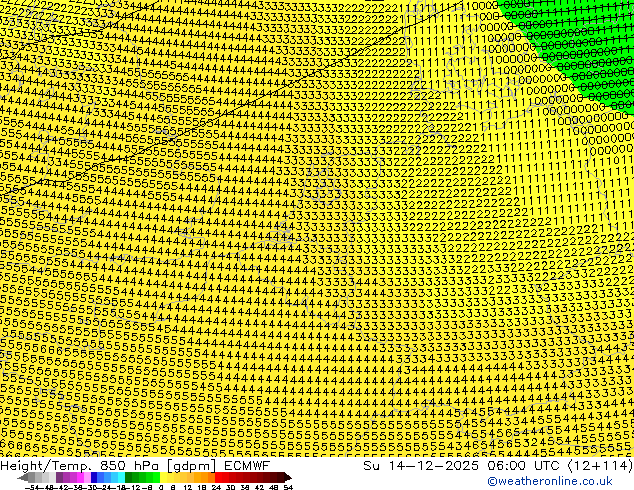Click the legend label "12" under the orange-yellow swatches
Screen dimensions: 634x490
pos(188,487)
